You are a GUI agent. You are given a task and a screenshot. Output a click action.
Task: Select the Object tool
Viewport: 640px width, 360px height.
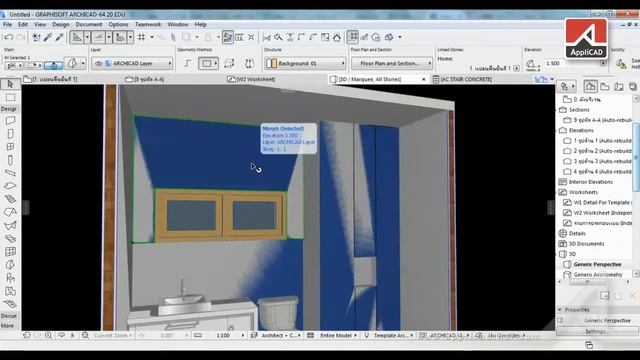pos(10,278)
